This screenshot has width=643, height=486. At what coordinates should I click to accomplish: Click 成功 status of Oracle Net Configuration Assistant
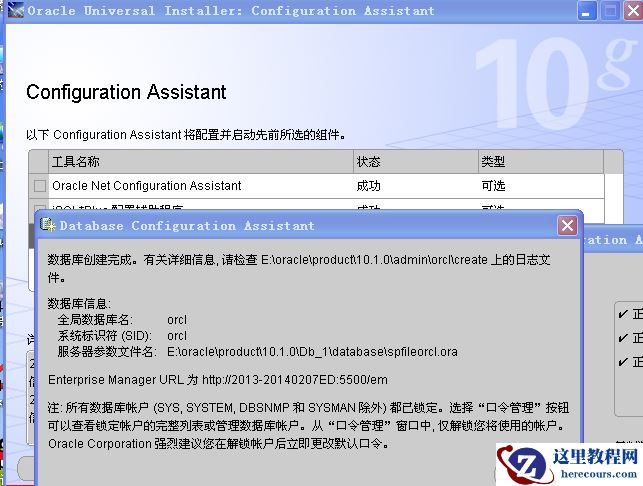tap(368, 186)
